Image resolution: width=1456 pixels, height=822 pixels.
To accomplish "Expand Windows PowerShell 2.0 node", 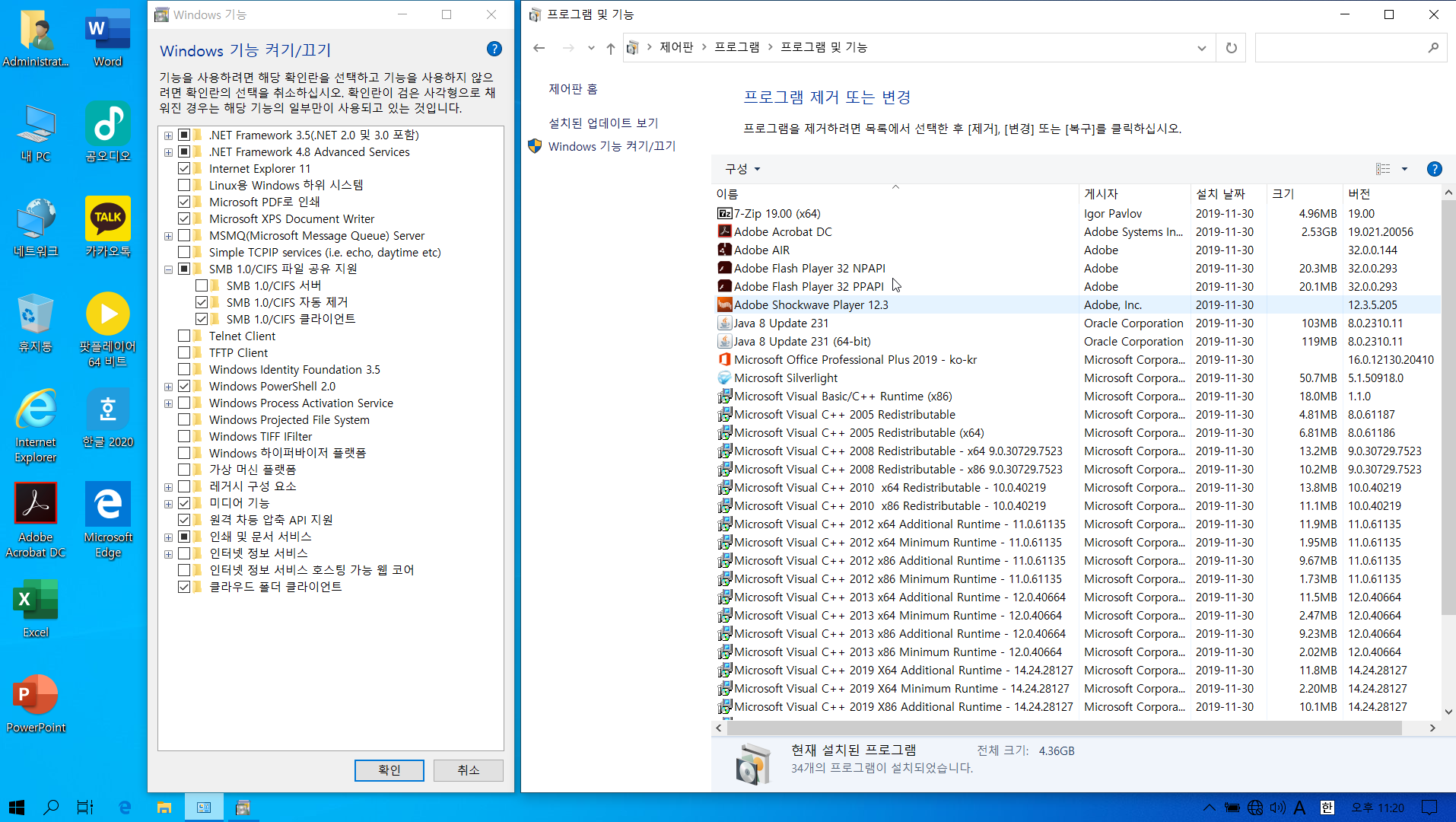I will pos(168,387).
